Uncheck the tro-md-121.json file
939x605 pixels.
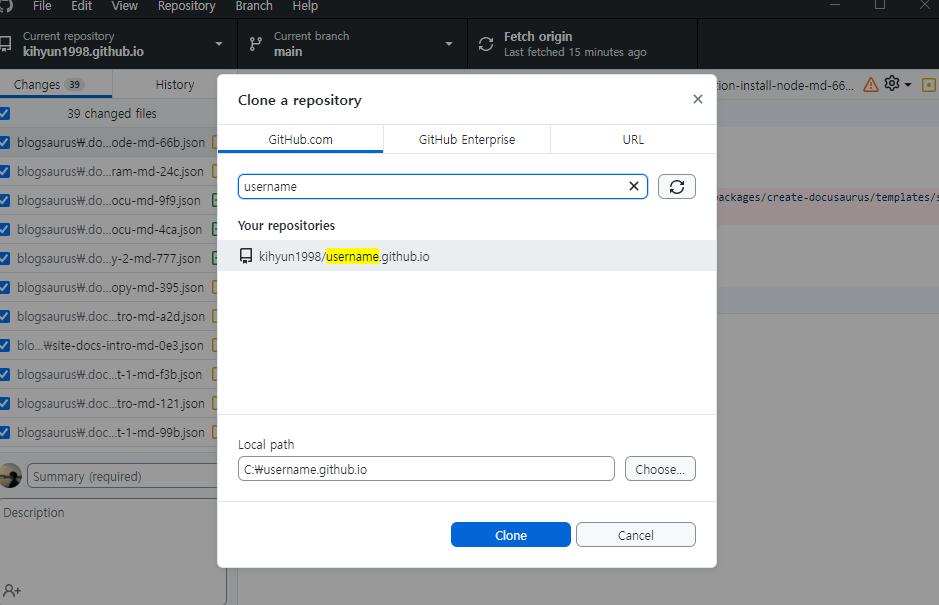pyautogui.click(x=5, y=403)
